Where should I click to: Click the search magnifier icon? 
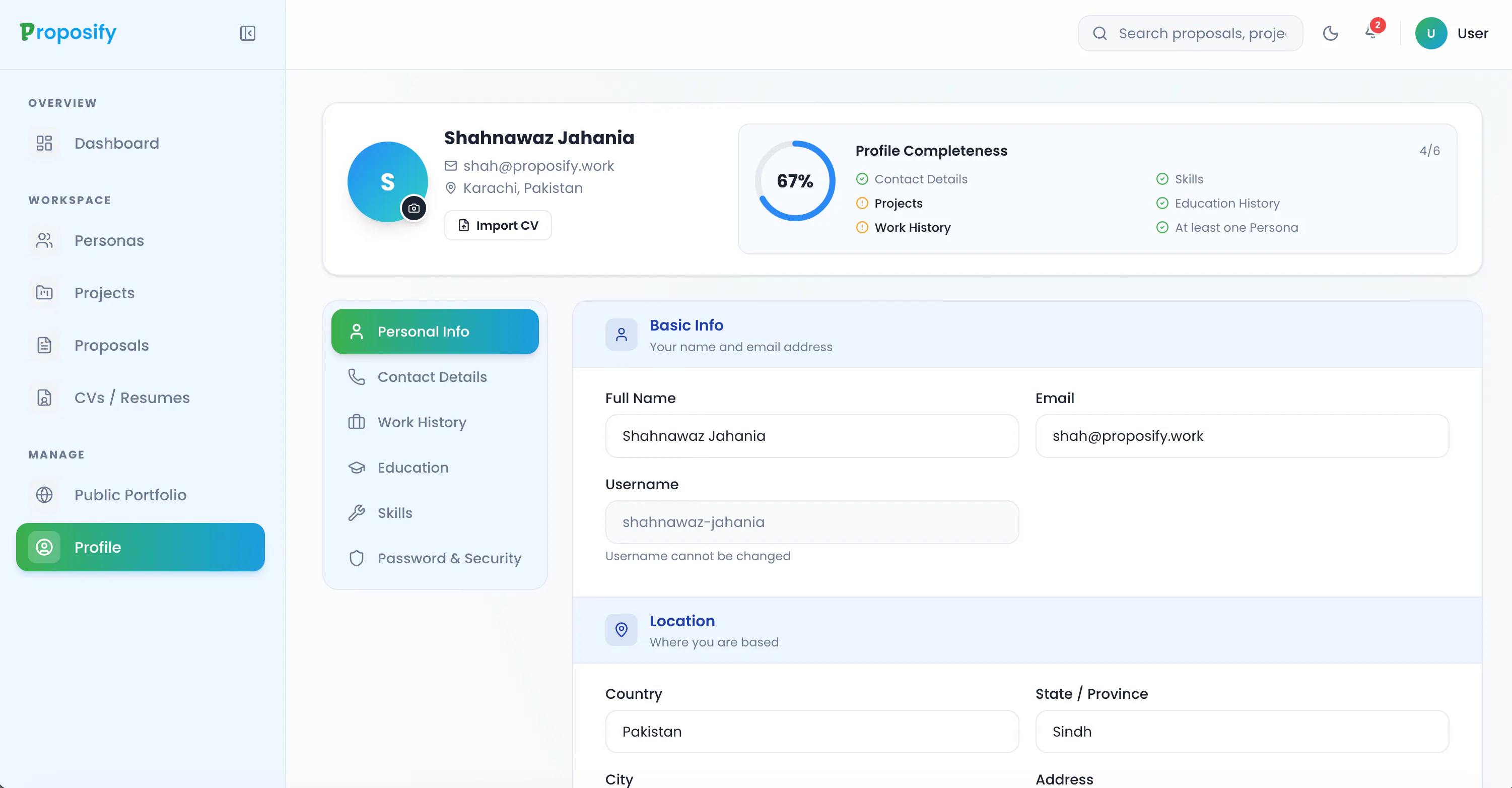click(1099, 33)
